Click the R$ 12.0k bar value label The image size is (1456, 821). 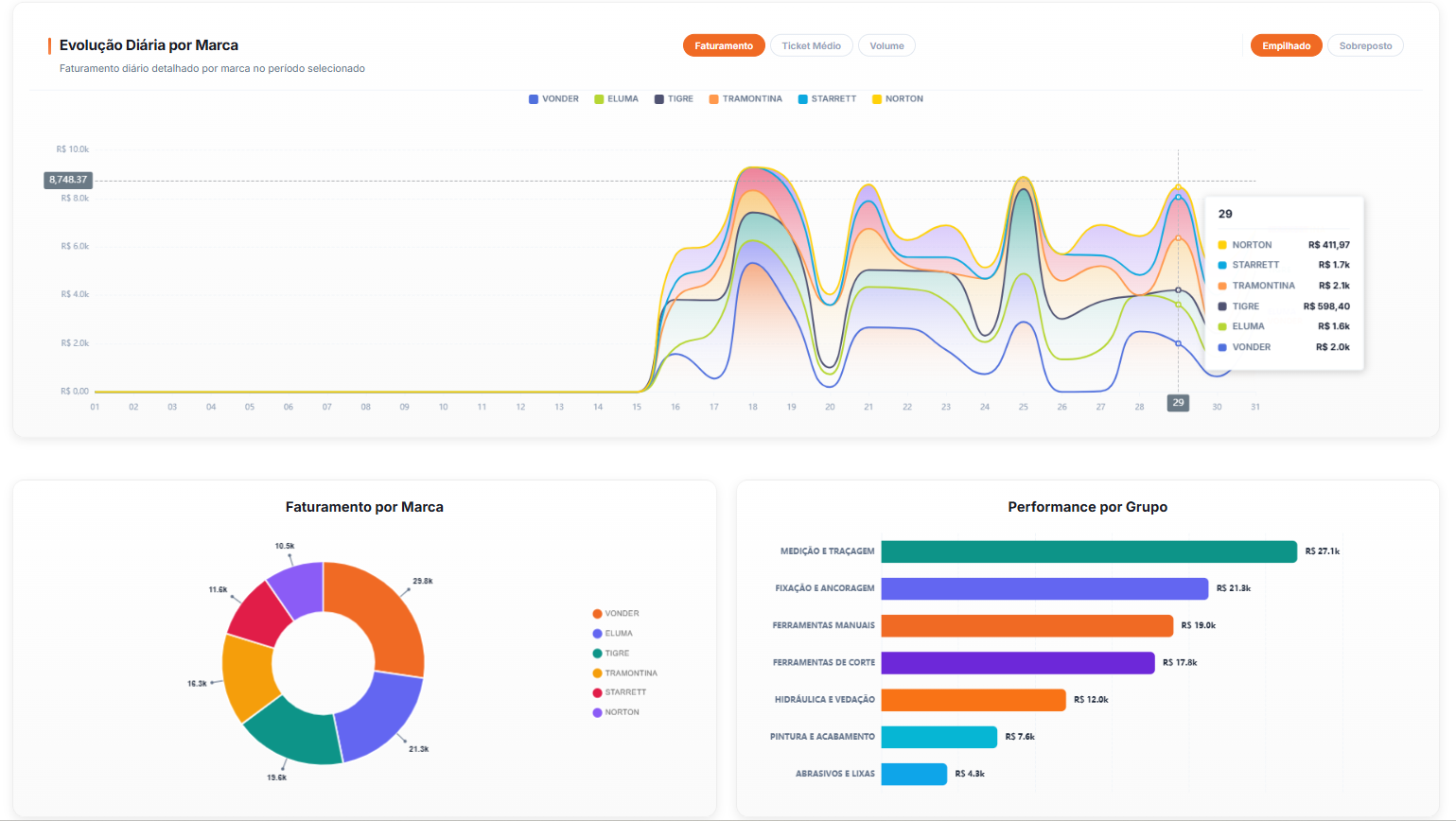pyautogui.click(x=1091, y=700)
